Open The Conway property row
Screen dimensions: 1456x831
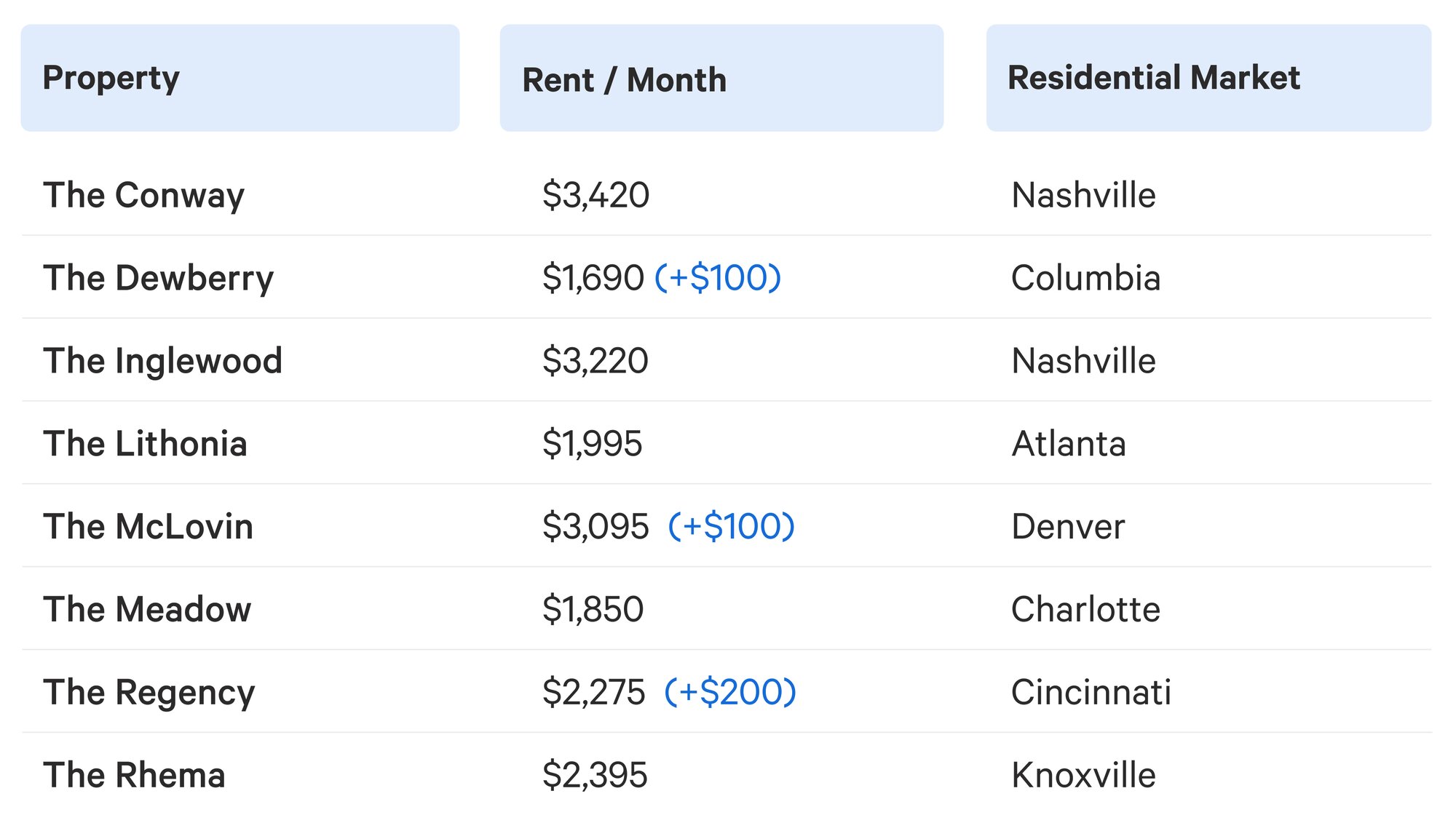[x=727, y=195]
